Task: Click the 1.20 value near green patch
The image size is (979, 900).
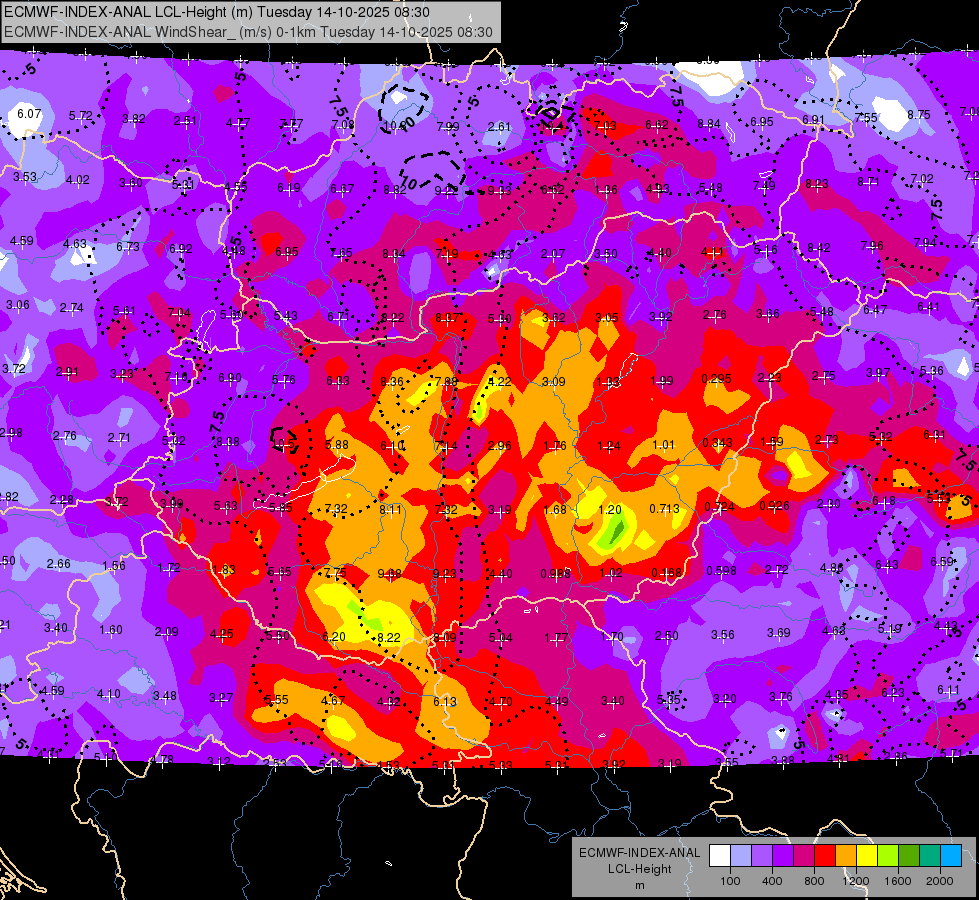Action: (610, 510)
